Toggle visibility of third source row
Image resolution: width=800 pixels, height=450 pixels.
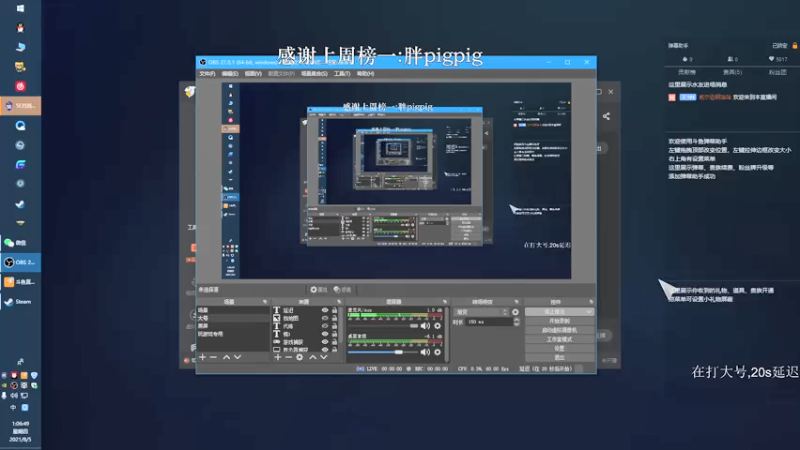pos(324,326)
